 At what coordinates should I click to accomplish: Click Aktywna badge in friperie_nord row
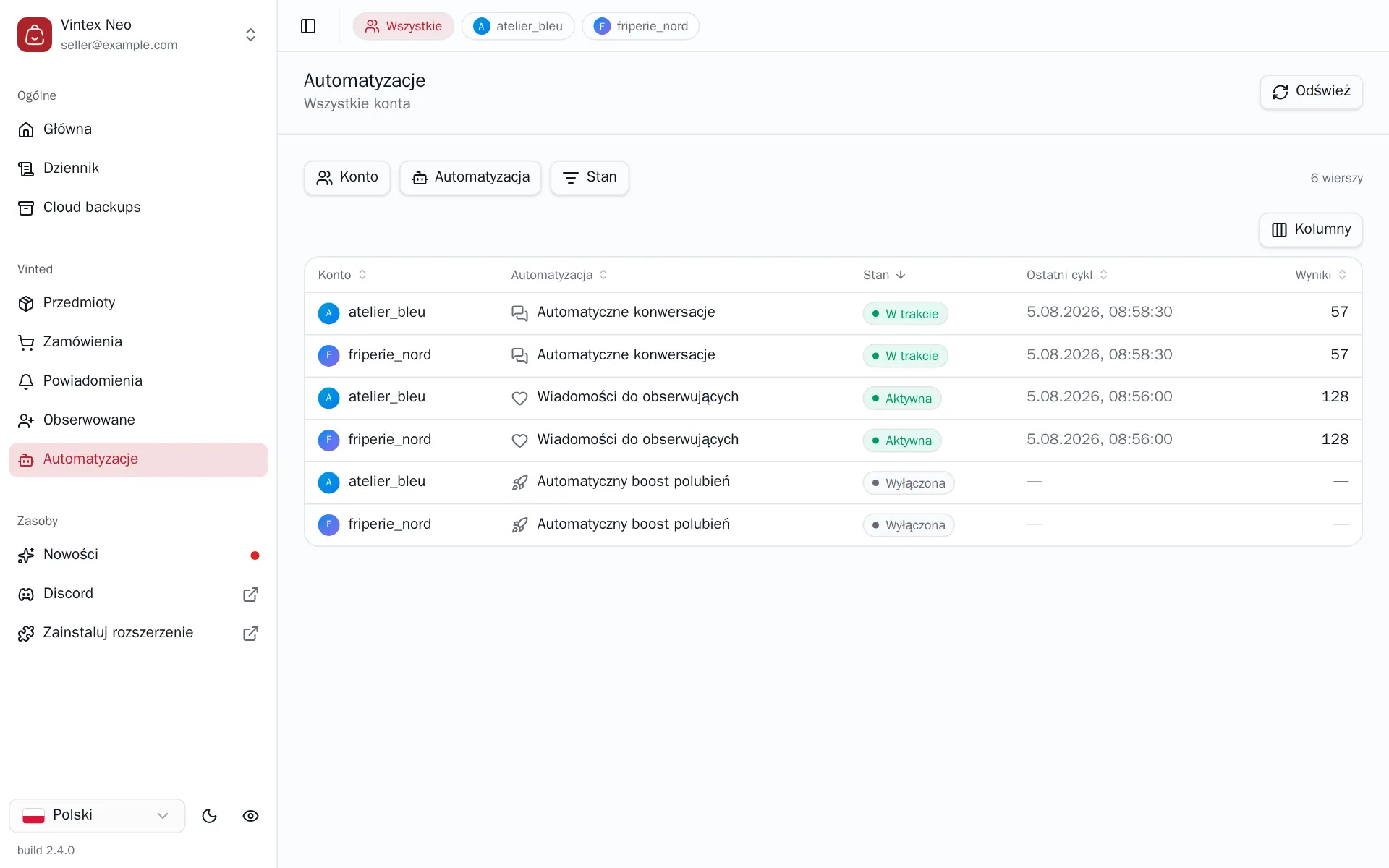click(x=901, y=441)
